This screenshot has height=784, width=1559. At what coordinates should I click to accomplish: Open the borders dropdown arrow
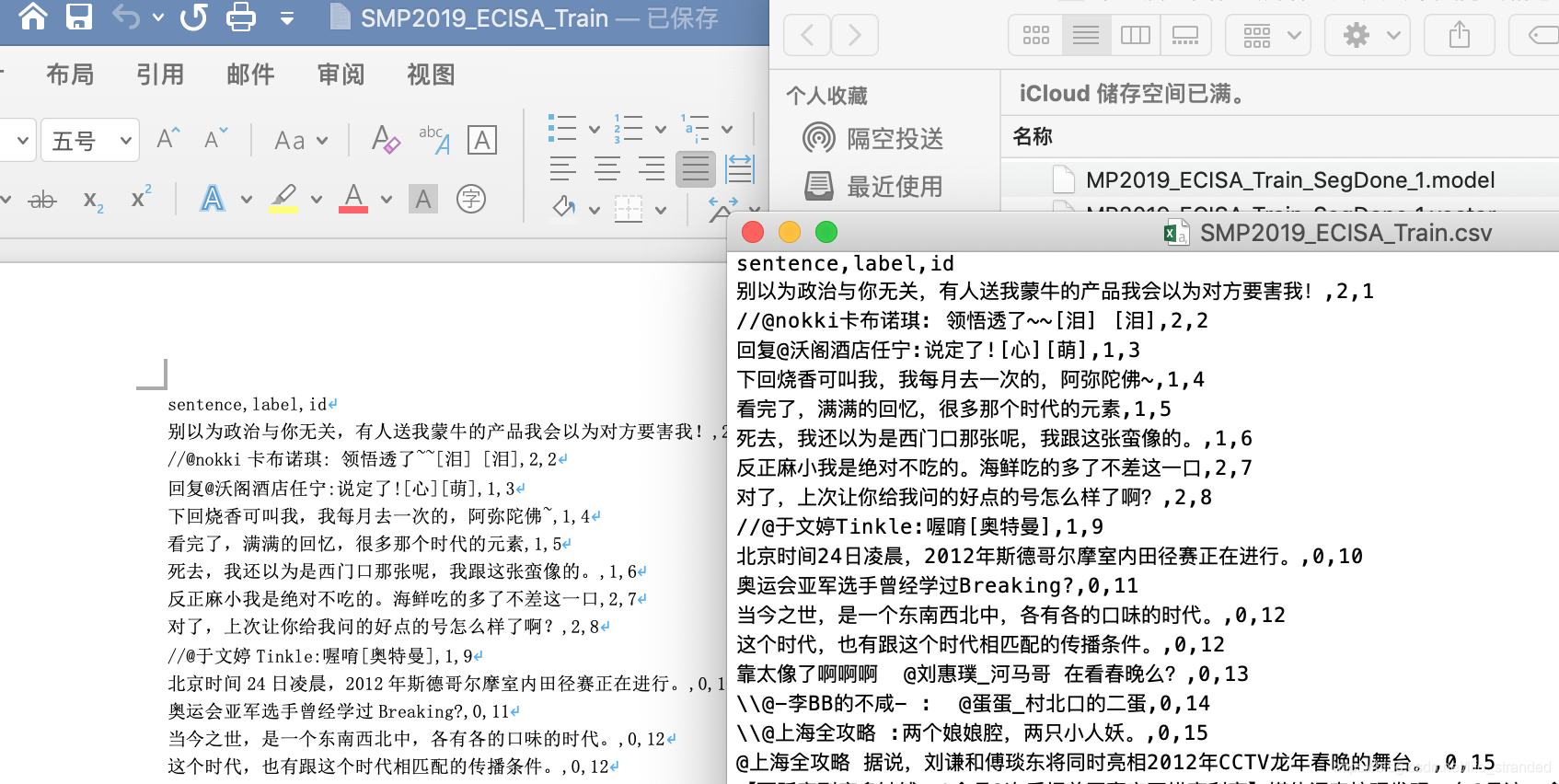(661, 210)
